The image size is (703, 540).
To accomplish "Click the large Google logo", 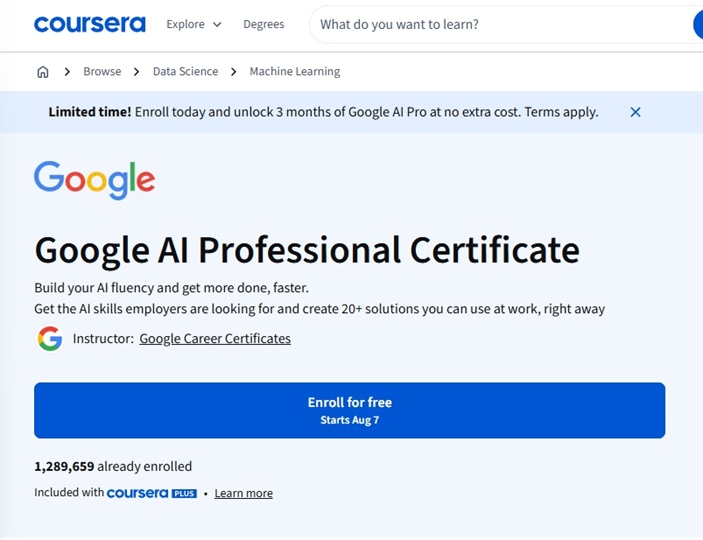I will [95, 180].
